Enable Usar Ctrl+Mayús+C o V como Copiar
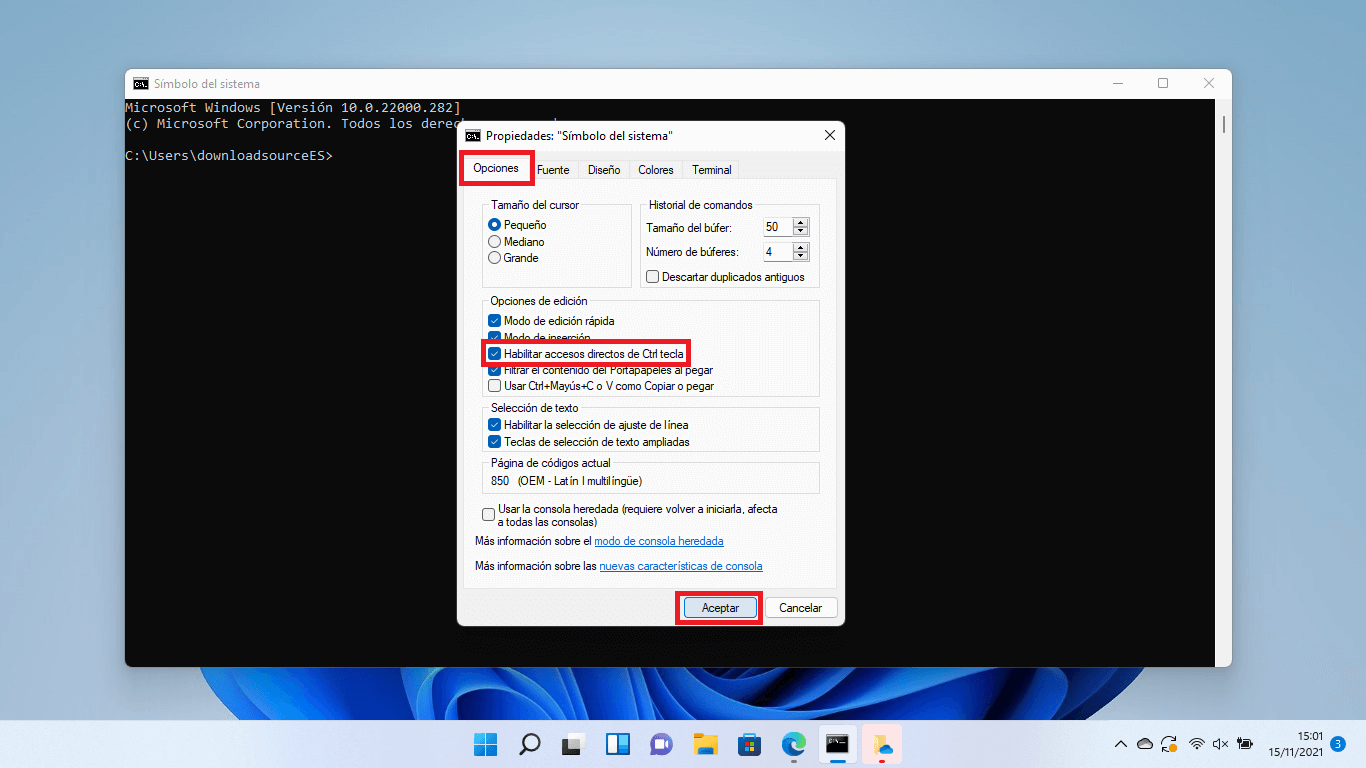Image resolution: width=1366 pixels, height=768 pixels. click(x=494, y=386)
